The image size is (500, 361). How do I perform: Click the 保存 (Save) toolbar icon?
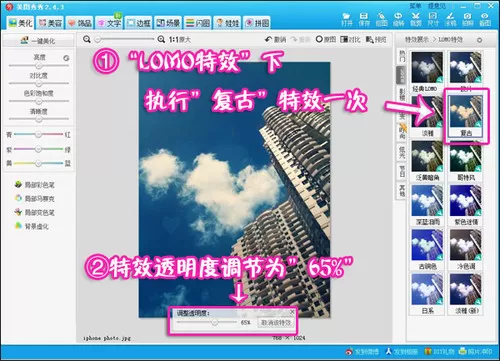(364, 19)
